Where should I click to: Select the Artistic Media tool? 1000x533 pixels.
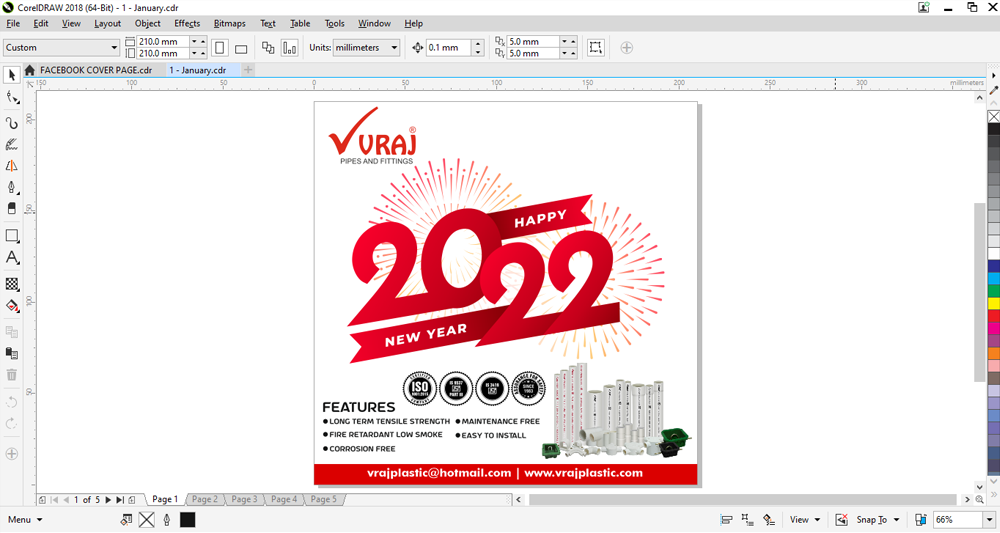pyautogui.click(x=11, y=145)
